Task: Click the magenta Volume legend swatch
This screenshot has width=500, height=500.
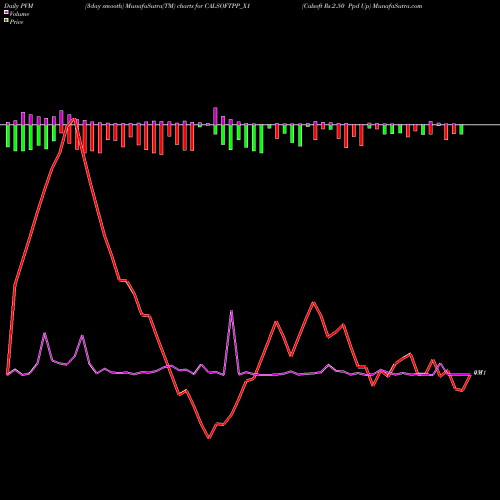Action: tap(6, 13)
